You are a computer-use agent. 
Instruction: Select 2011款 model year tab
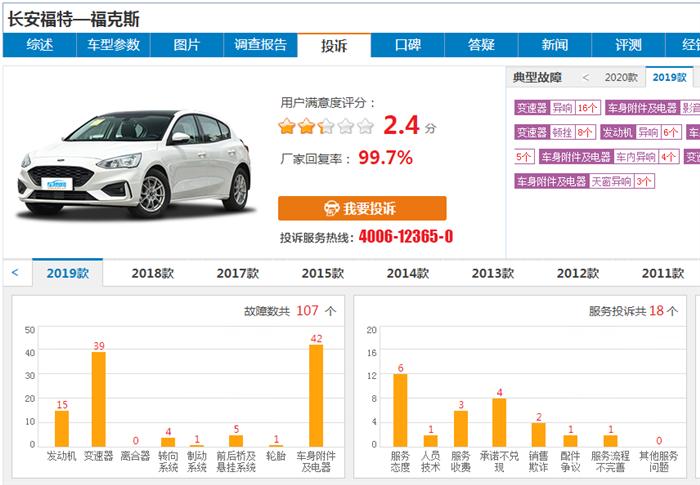(x=663, y=273)
